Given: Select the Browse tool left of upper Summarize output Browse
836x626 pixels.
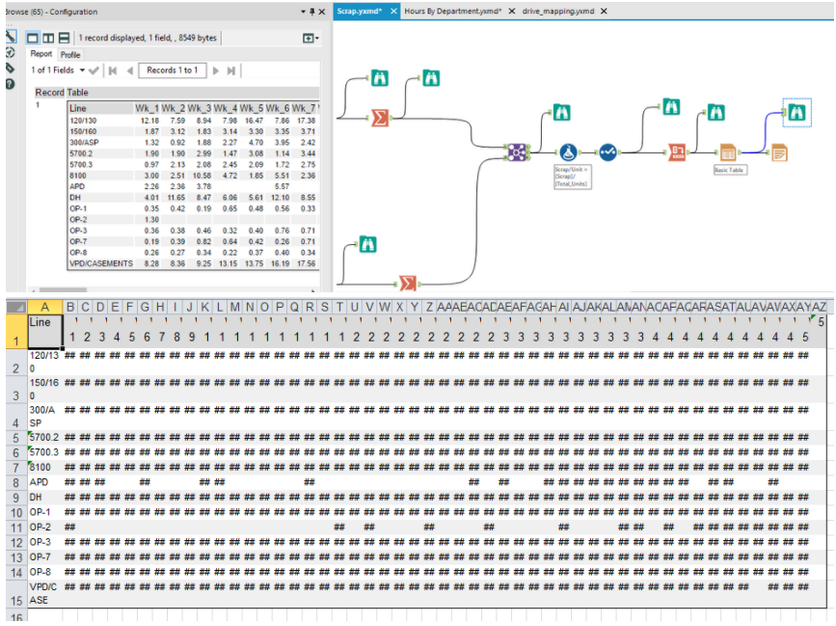Looking at the screenshot, I should (380, 78).
